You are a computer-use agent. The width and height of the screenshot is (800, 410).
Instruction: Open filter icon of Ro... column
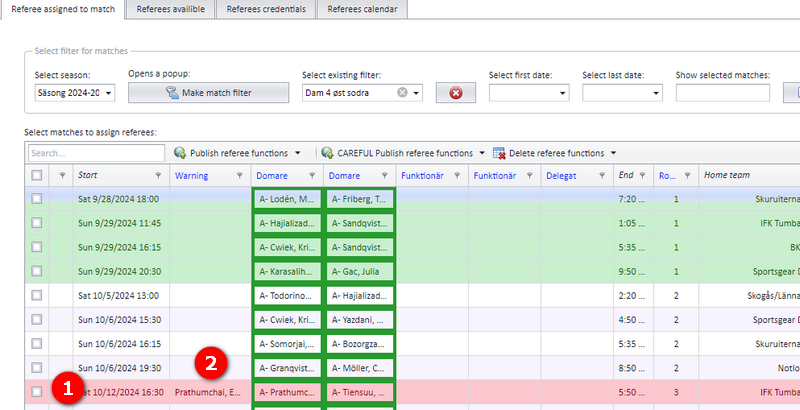pos(687,175)
